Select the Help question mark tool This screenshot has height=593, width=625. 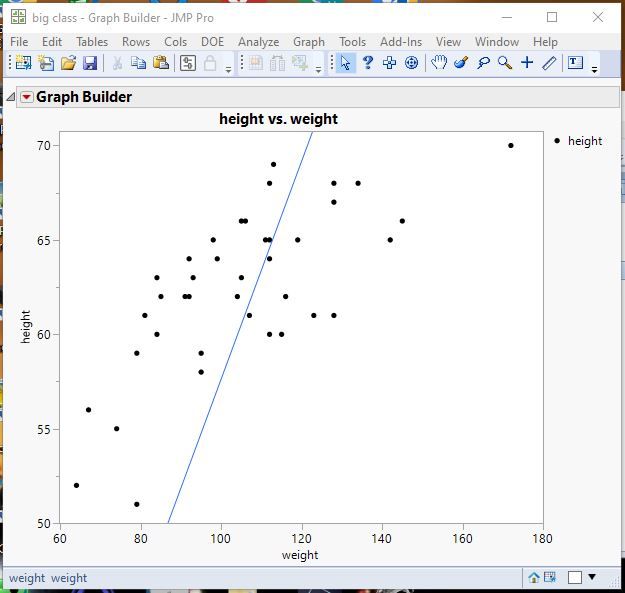(x=368, y=63)
